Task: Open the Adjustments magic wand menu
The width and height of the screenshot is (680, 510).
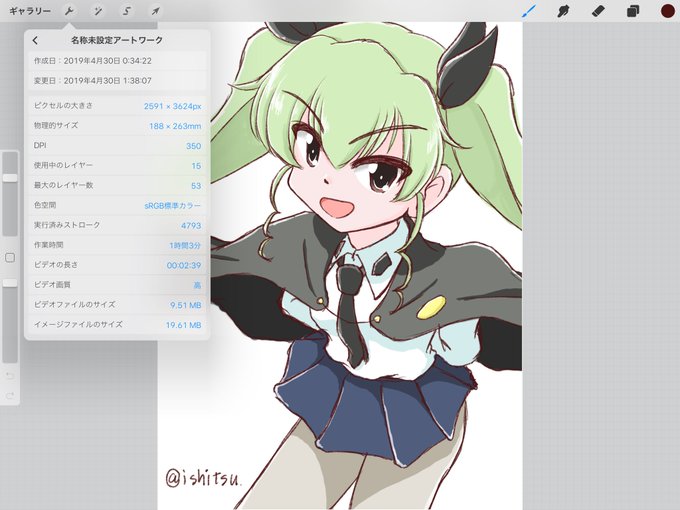Action: 98,11
